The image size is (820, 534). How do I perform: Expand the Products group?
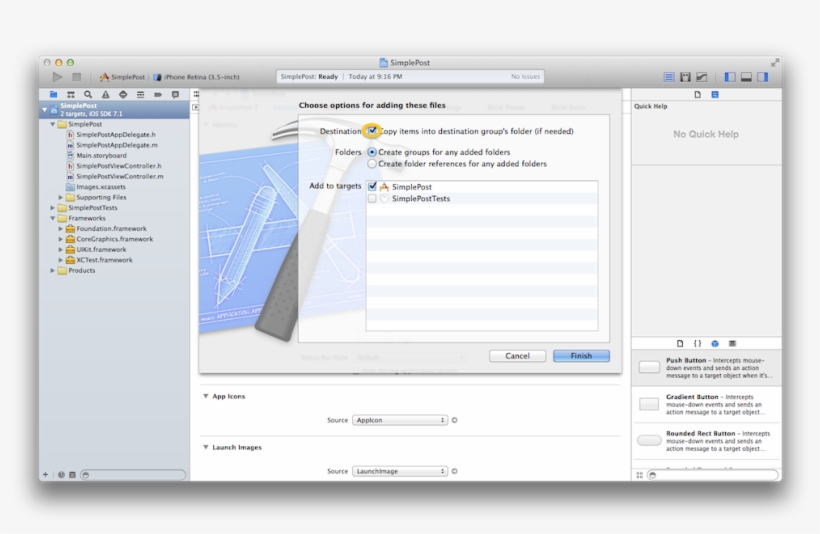[x=53, y=271]
